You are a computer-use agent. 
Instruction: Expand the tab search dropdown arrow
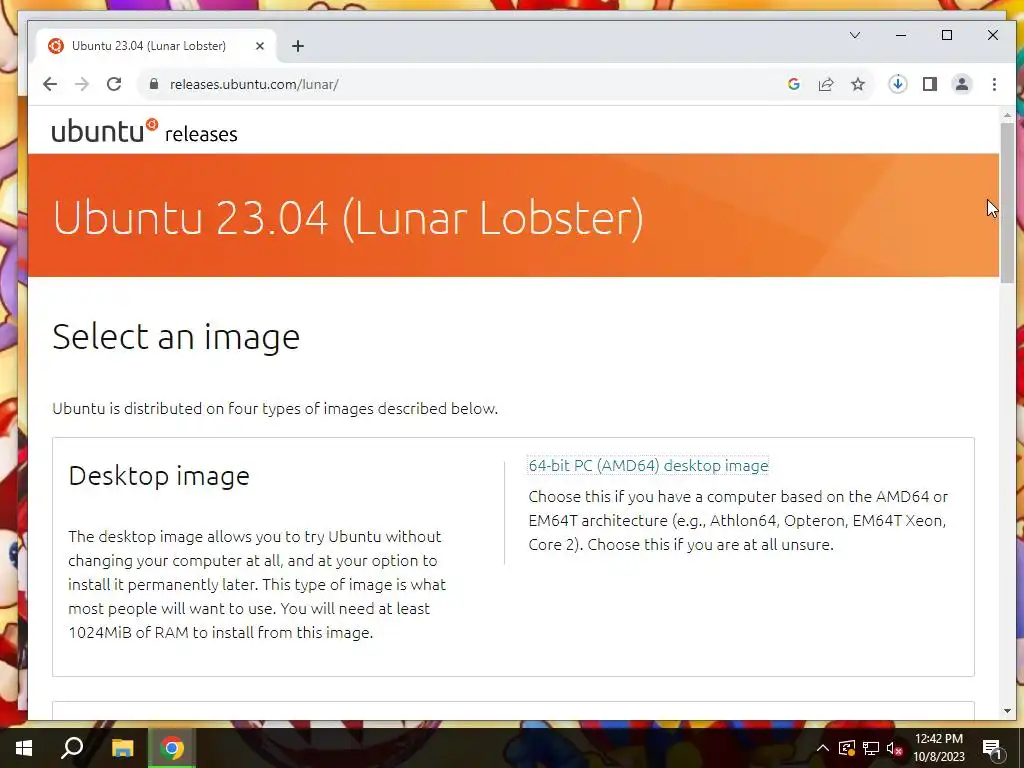tap(855, 35)
